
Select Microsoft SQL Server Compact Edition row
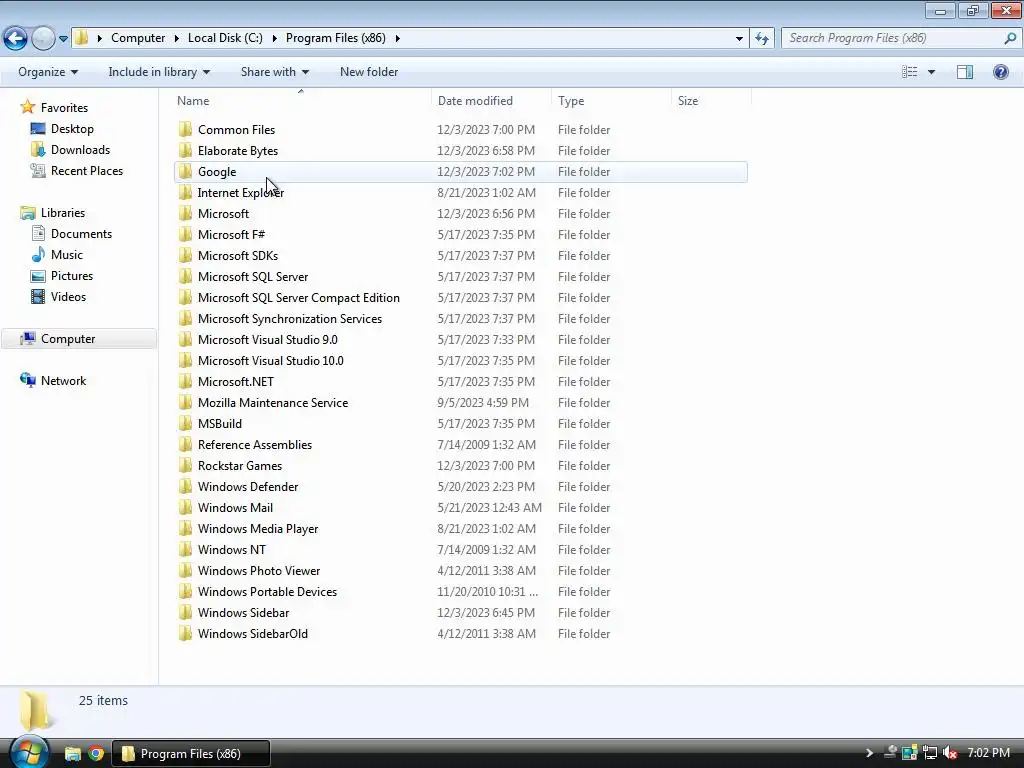[461, 298]
